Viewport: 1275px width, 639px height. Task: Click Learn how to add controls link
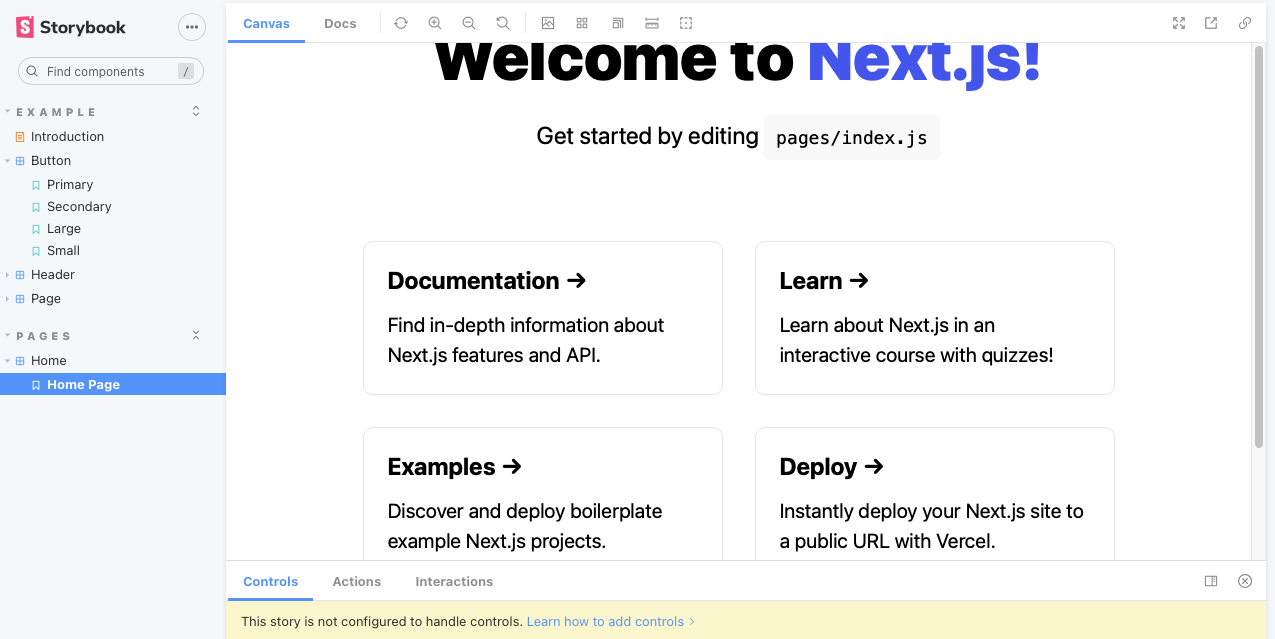(x=611, y=621)
